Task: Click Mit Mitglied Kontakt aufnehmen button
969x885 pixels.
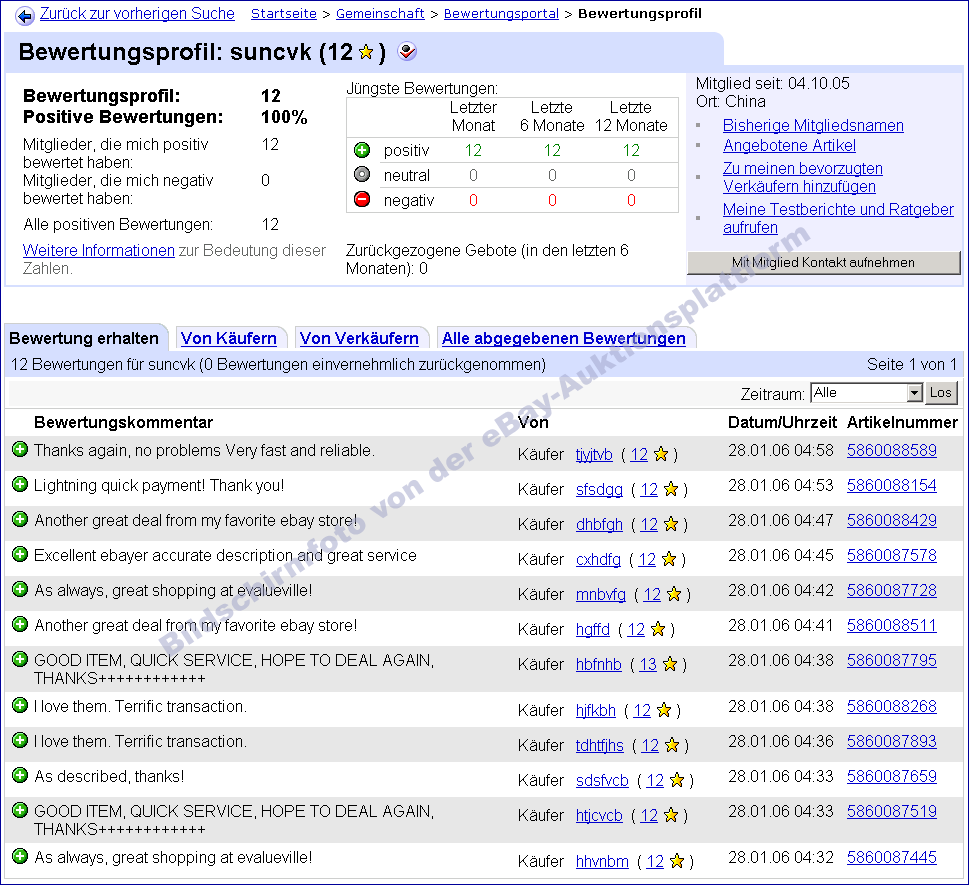Action: point(823,262)
